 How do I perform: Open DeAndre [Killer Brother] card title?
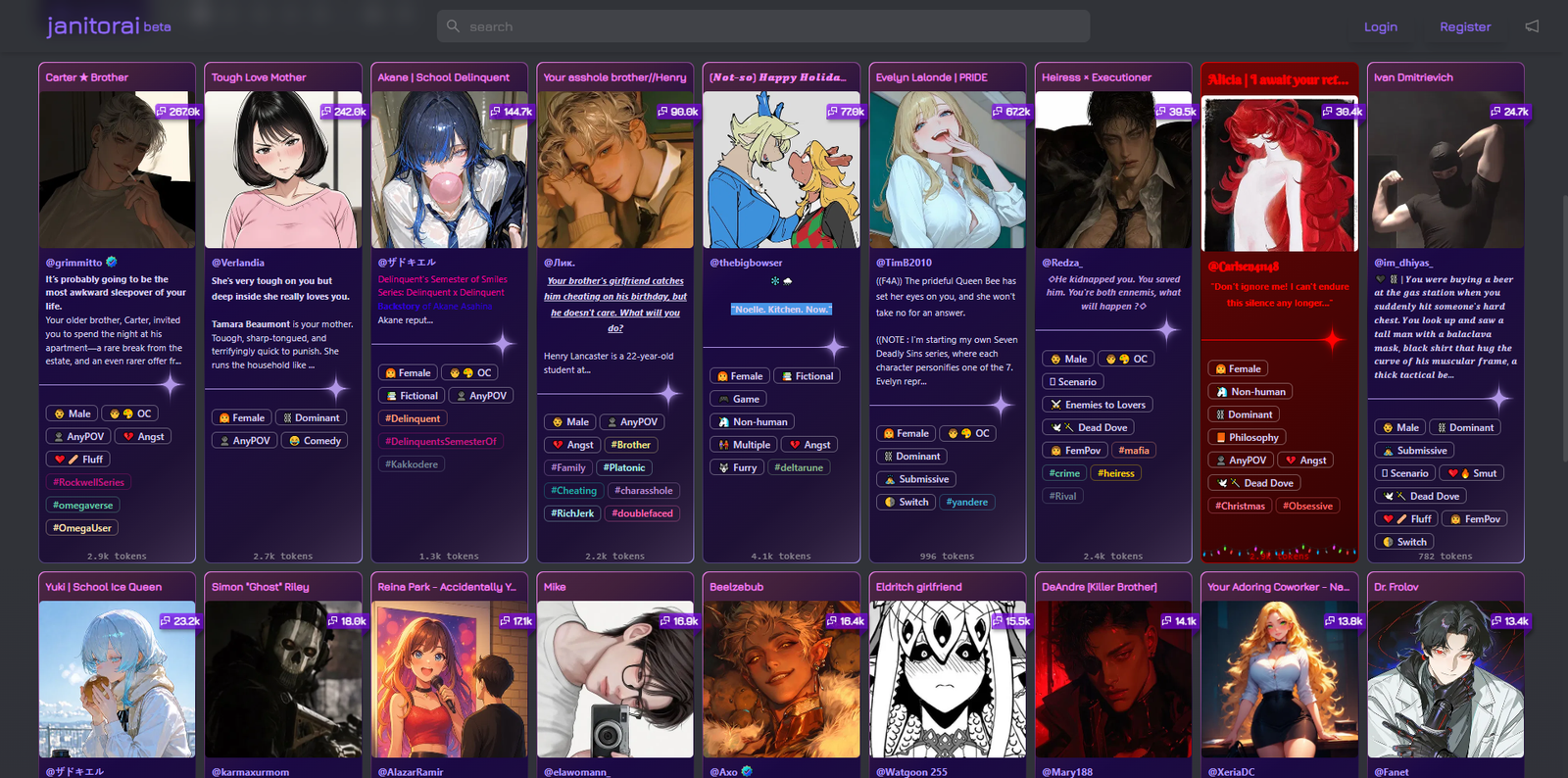(1100, 587)
